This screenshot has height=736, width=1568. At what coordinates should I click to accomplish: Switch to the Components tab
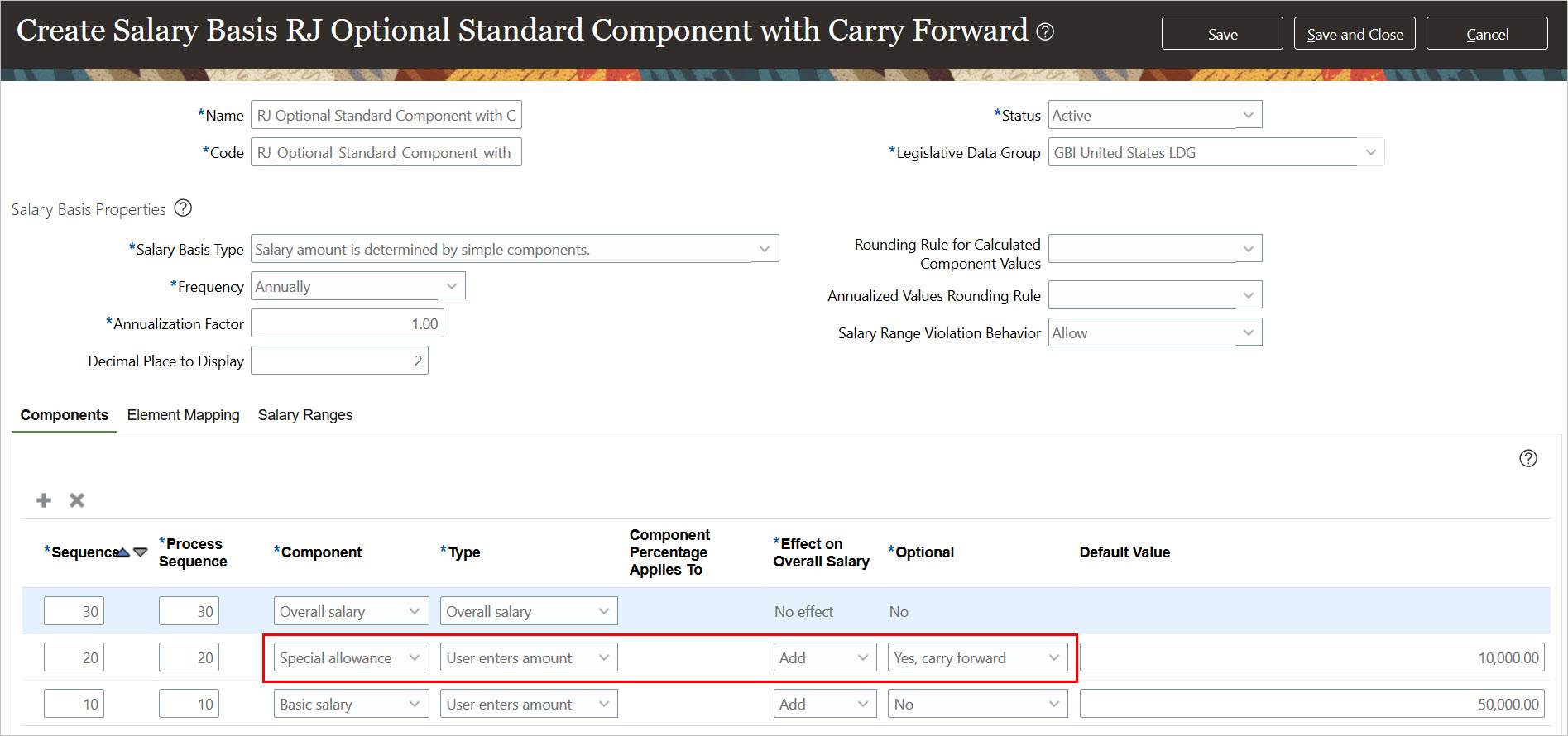(65, 415)
